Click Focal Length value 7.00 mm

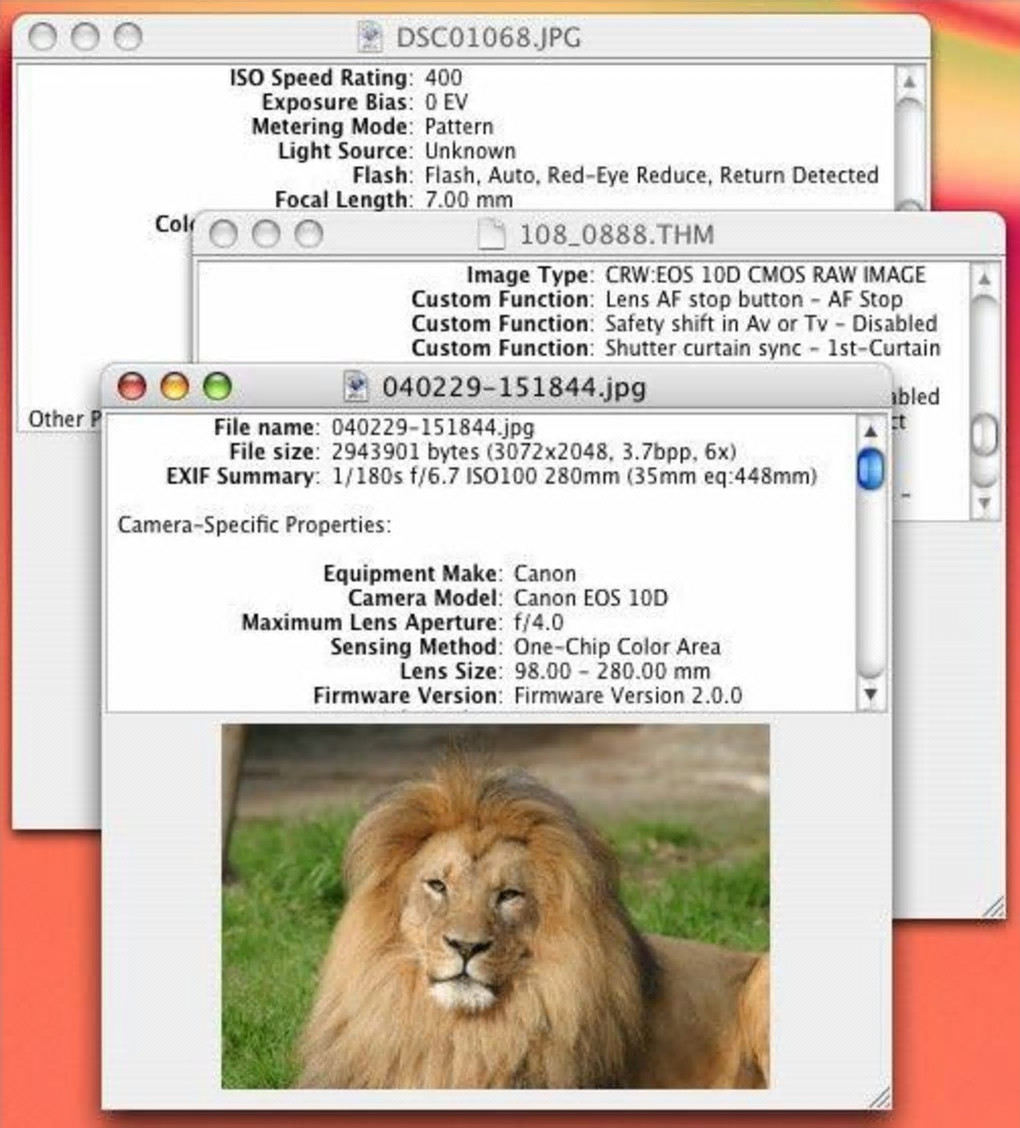pyautogui.click(x=468, y=200)
